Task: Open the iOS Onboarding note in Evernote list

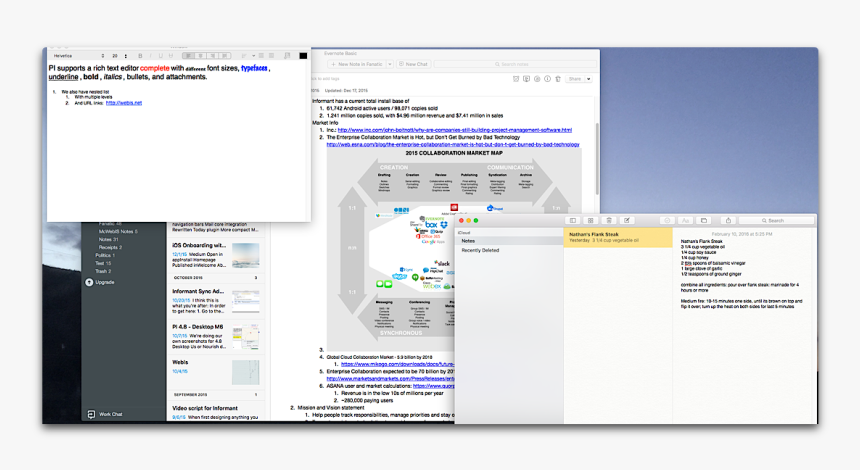Action: tap(216, 255)
